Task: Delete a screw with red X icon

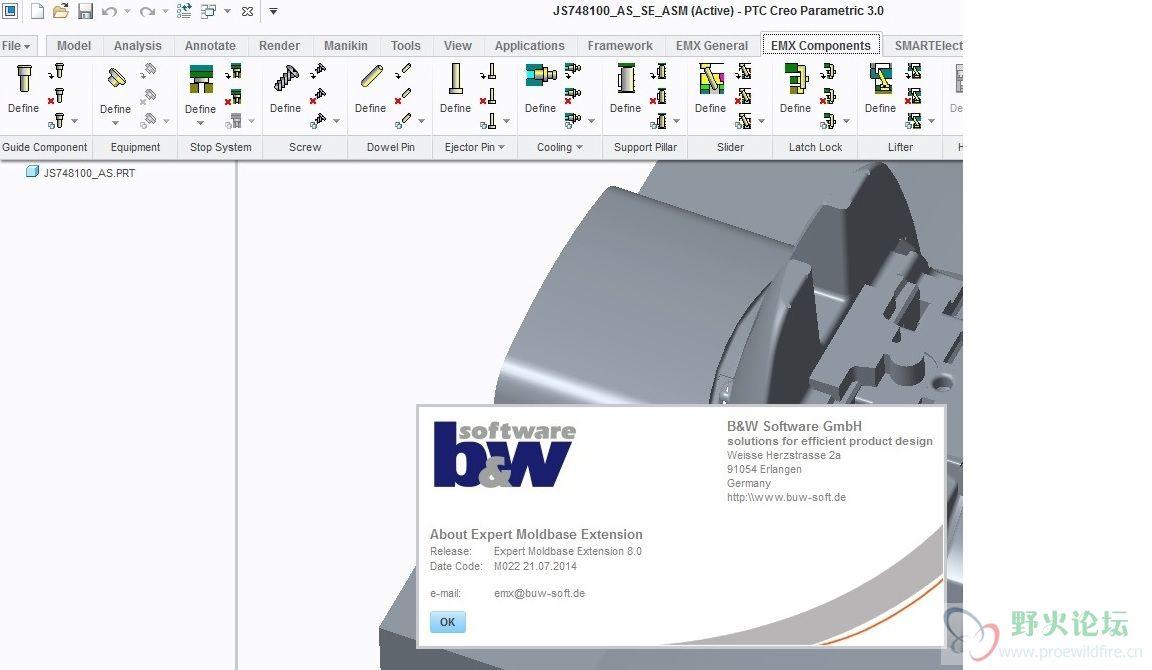Action: [x=318, y=96]
